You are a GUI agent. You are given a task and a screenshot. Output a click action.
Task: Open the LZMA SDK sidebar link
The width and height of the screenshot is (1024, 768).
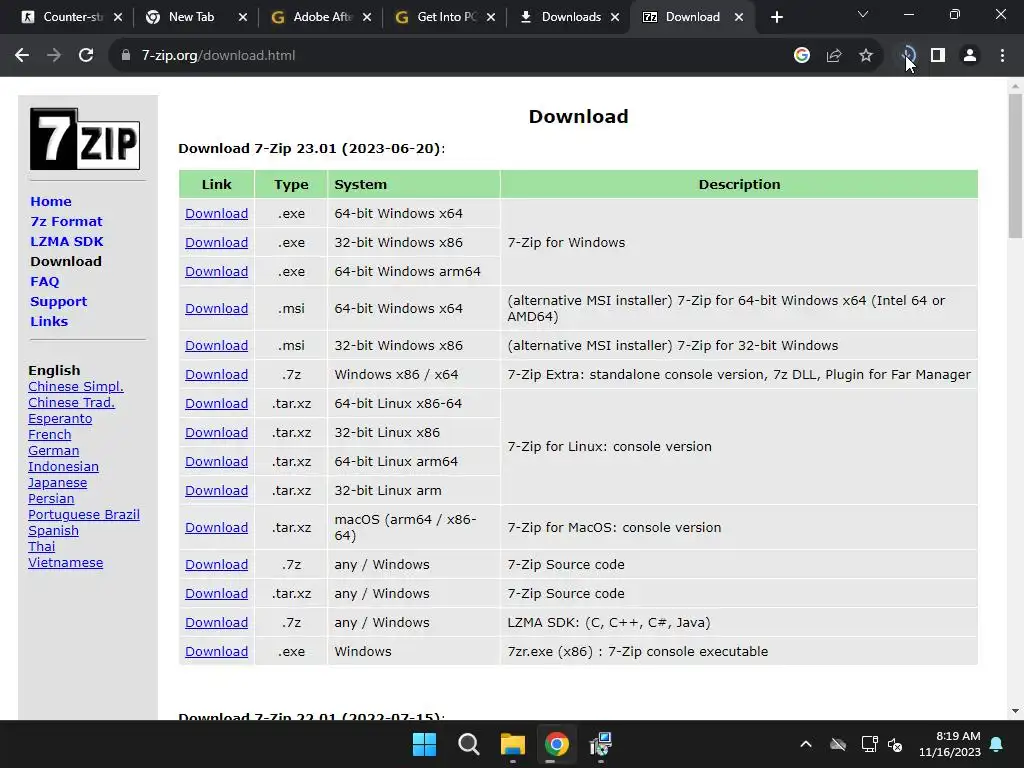[x=67, y=241]
